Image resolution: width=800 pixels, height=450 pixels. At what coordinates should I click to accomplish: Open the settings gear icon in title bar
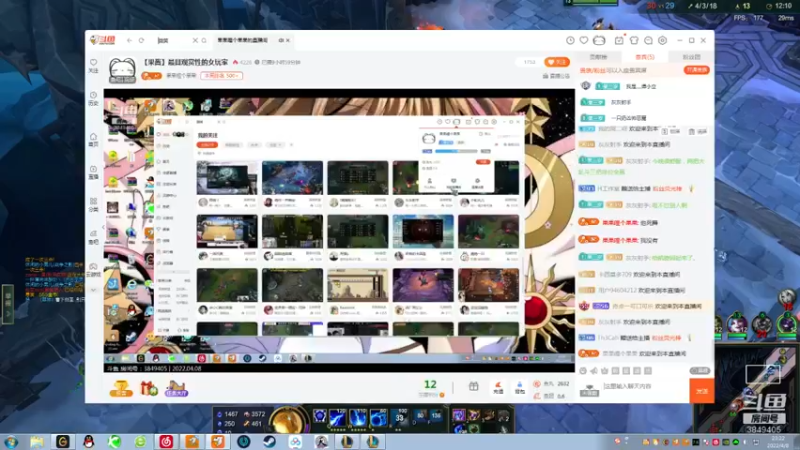(662, 40)
